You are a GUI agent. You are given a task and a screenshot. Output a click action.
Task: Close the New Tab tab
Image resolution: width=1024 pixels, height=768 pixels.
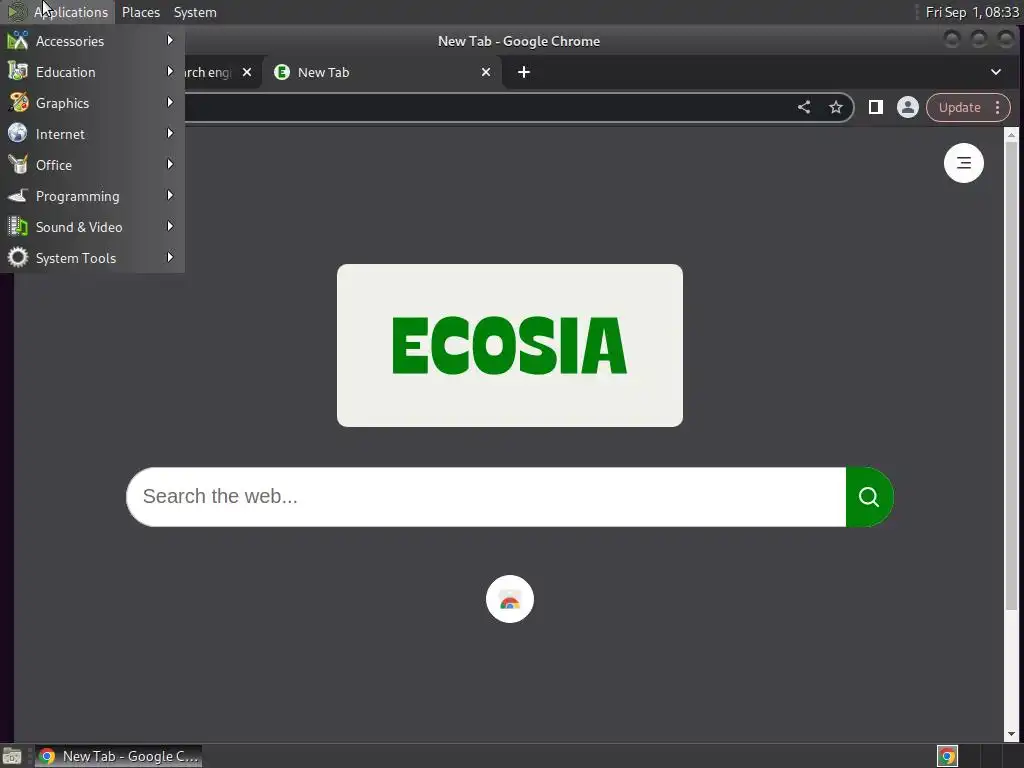click(486, 72)
